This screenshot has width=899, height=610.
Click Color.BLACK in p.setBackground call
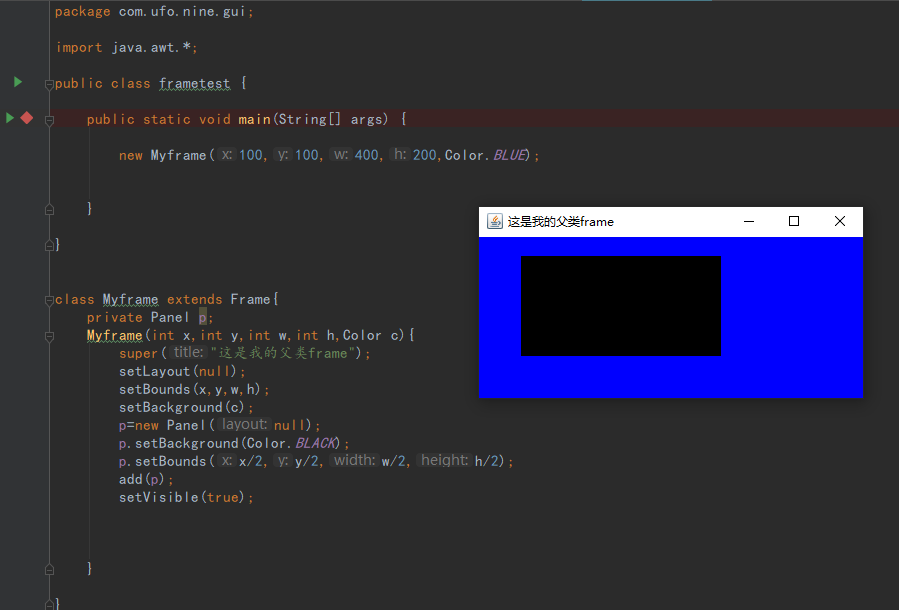pyautogui.click(x=294, y=444)
